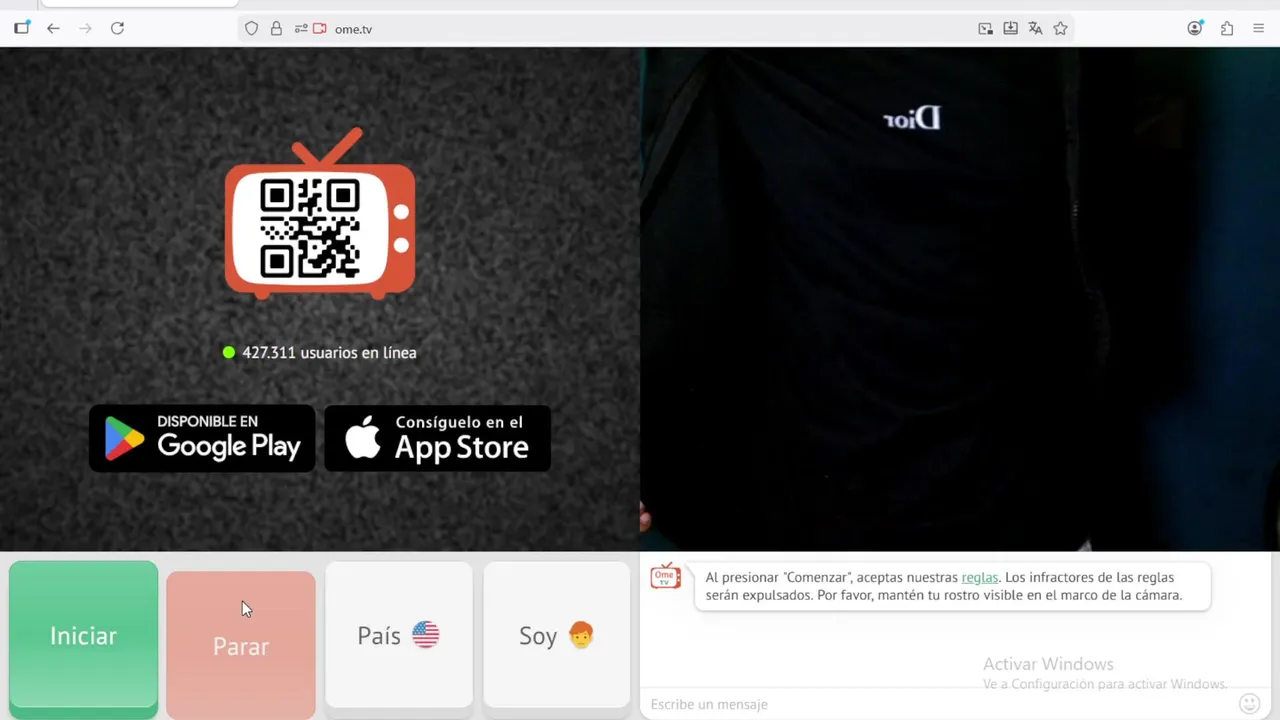Open the reglas link
Viewport: 1280px width, 720px height.
(x=980, y=577)
